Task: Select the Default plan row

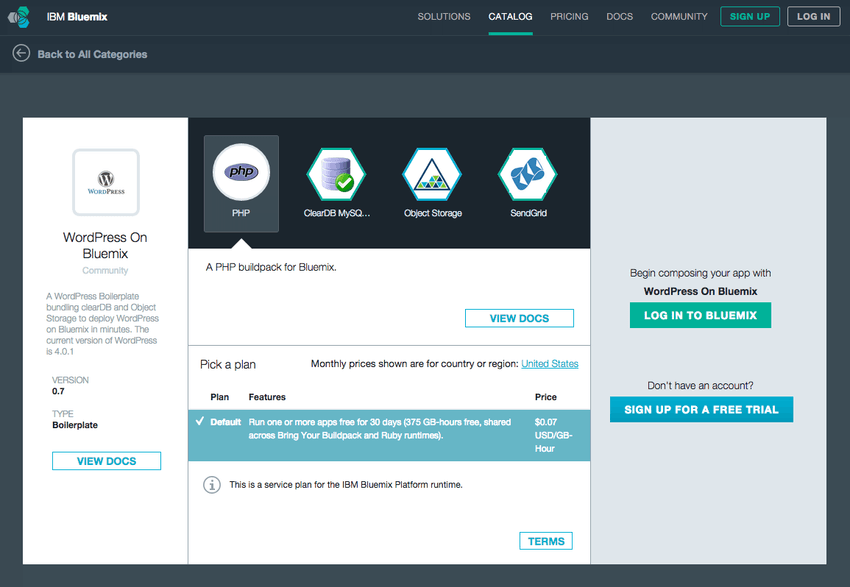Action: pyautogui.click(x=389, y=435)
